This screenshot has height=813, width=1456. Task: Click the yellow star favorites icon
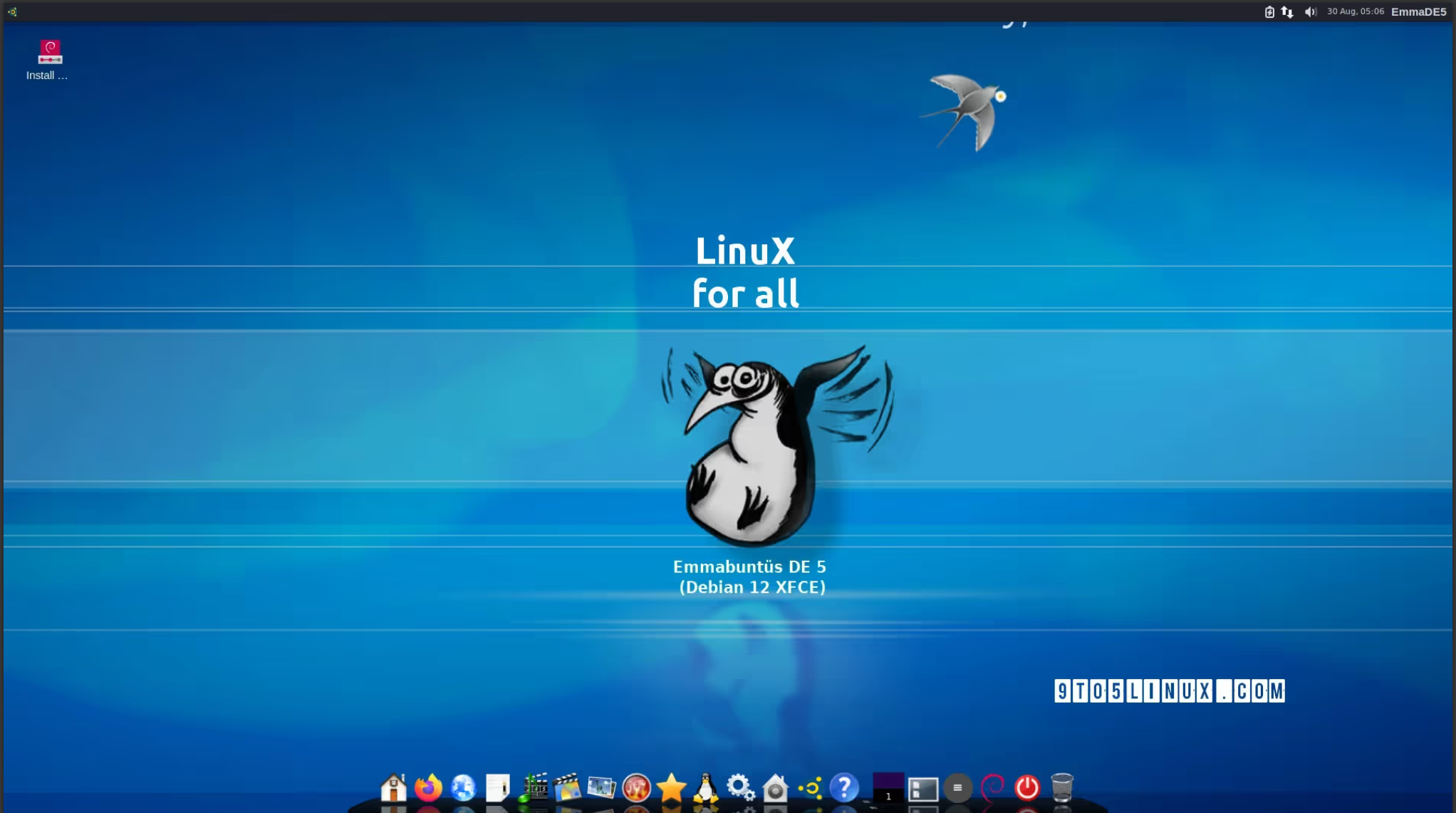click(672, 787)
